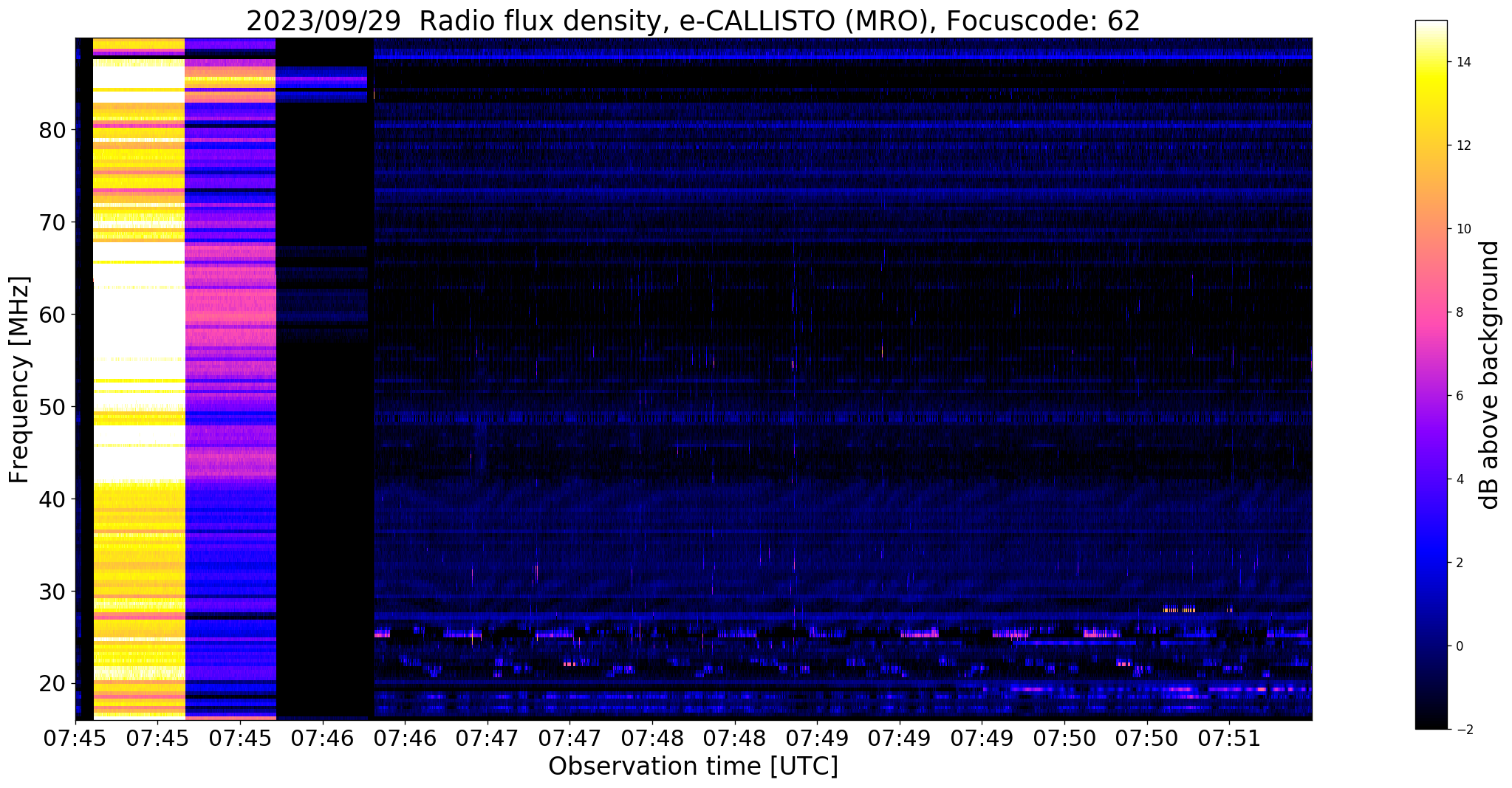The width and height of the screenshot is (1512, 788).
Task: Click the 70 tick on frequency axis
Action: (x=52, y=223)
